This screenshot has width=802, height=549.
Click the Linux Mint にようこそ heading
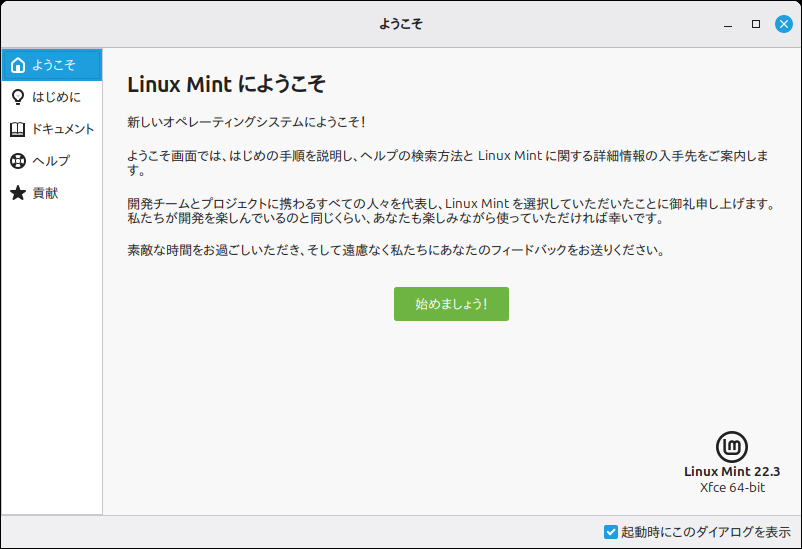pos(227,83)
